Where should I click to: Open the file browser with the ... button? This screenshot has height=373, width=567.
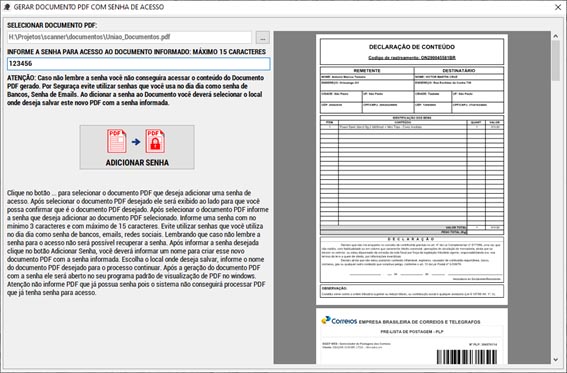point(263,37)
